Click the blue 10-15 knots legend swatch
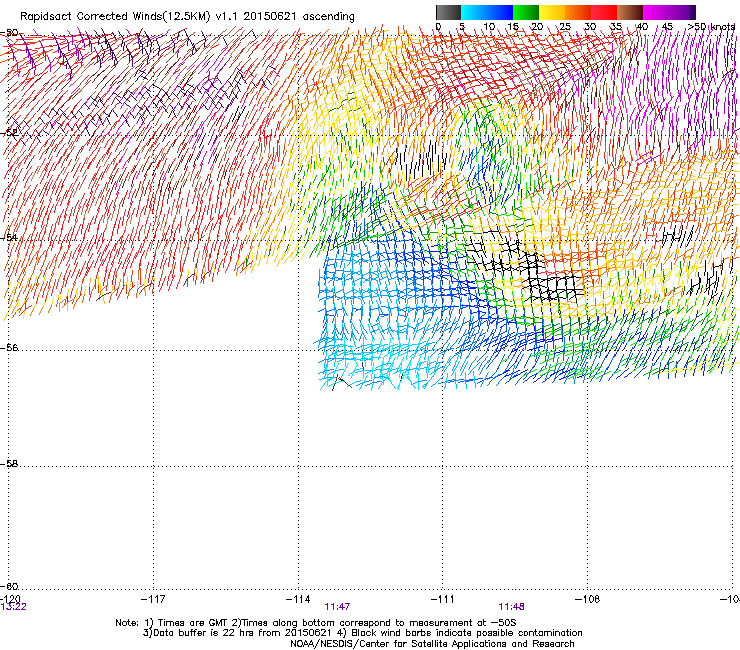 (500, 12)
